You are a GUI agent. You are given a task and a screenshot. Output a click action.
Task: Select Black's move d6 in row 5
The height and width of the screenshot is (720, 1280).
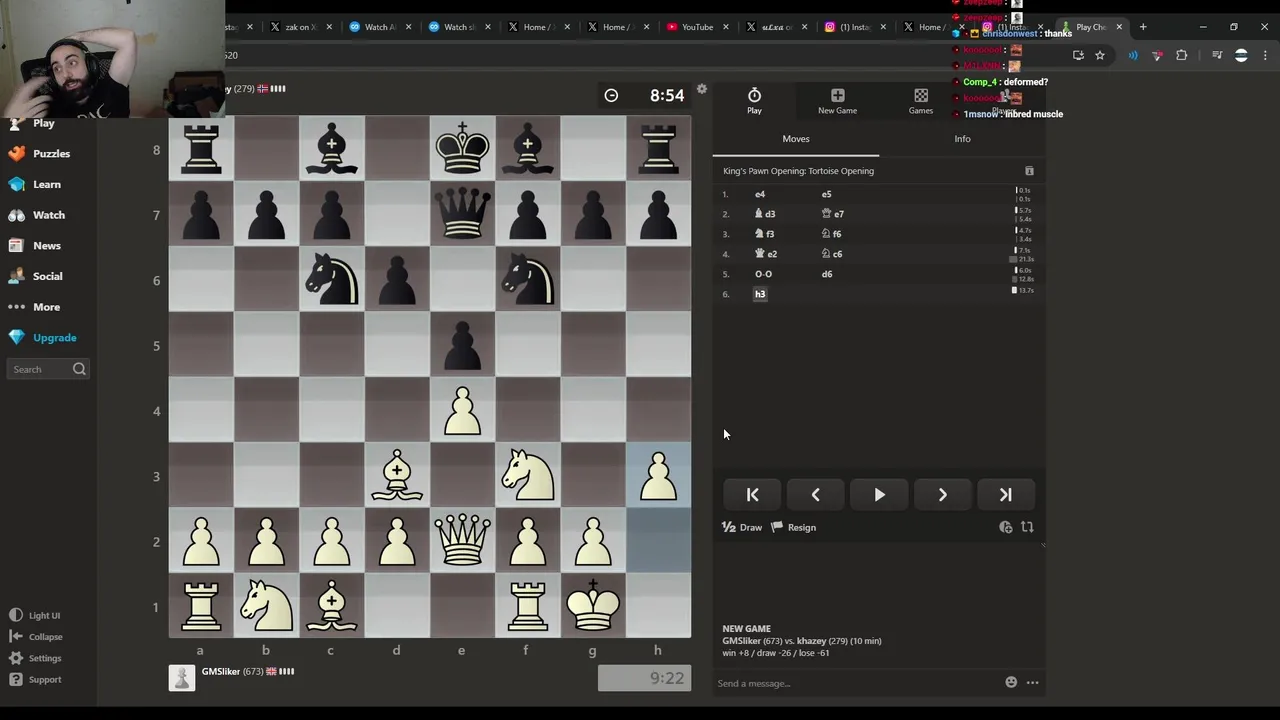[x=827, y=274]
